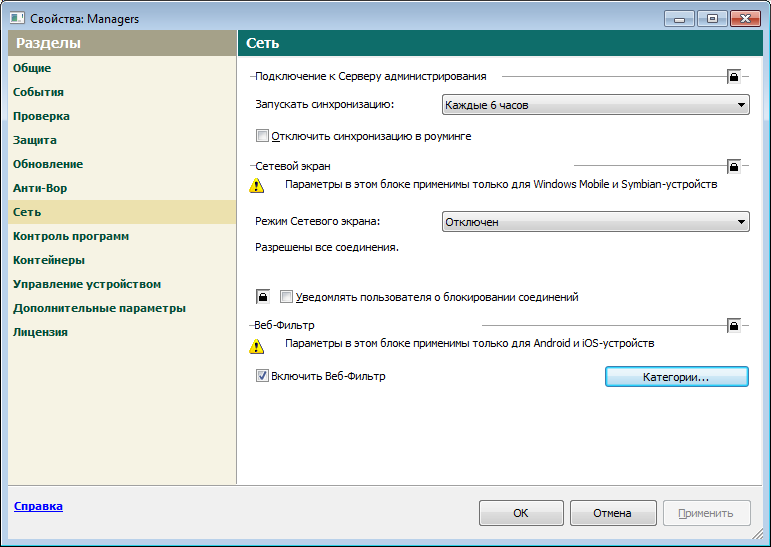
Task: Go to Контроль программ section
Action: [x=71, y=236]
